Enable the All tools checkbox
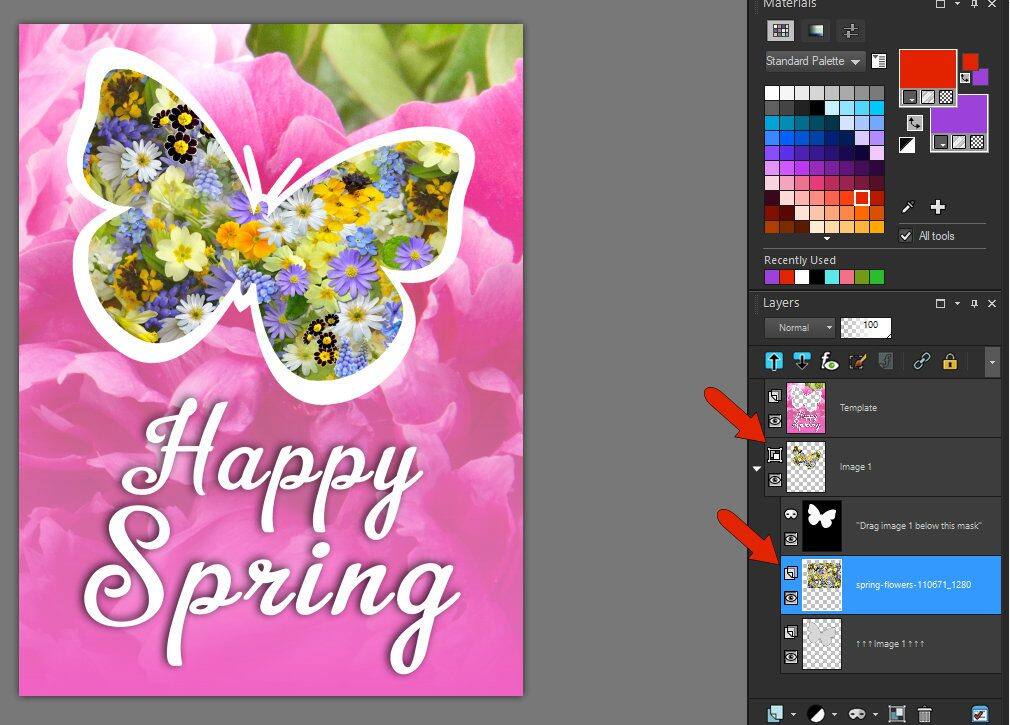1010x725 pixels. [905, 236]
